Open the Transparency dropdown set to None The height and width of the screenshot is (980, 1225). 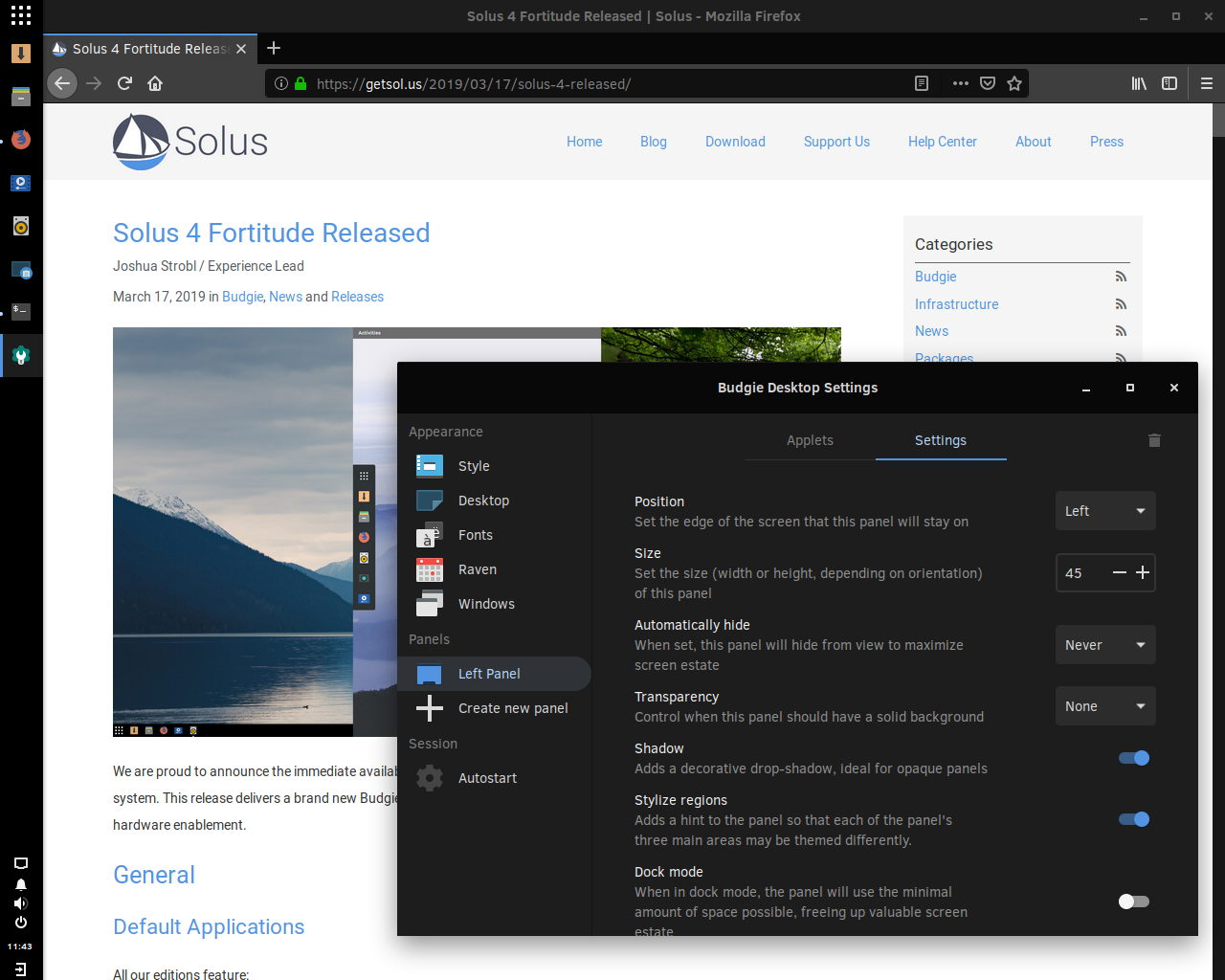pyautogui.click(x=1105, y=706)
